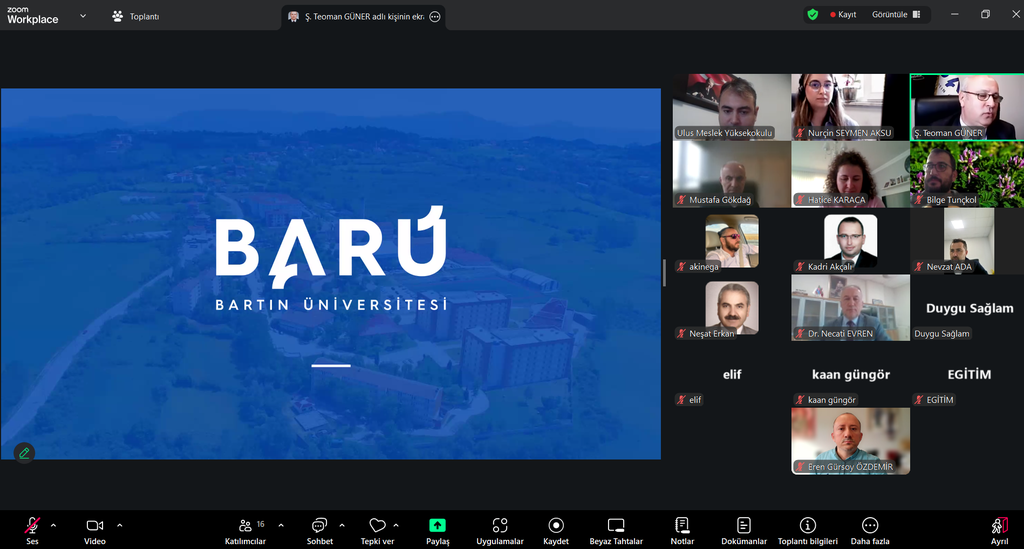Click the Ayrıl leave meeting button

(x=998, y=528)
